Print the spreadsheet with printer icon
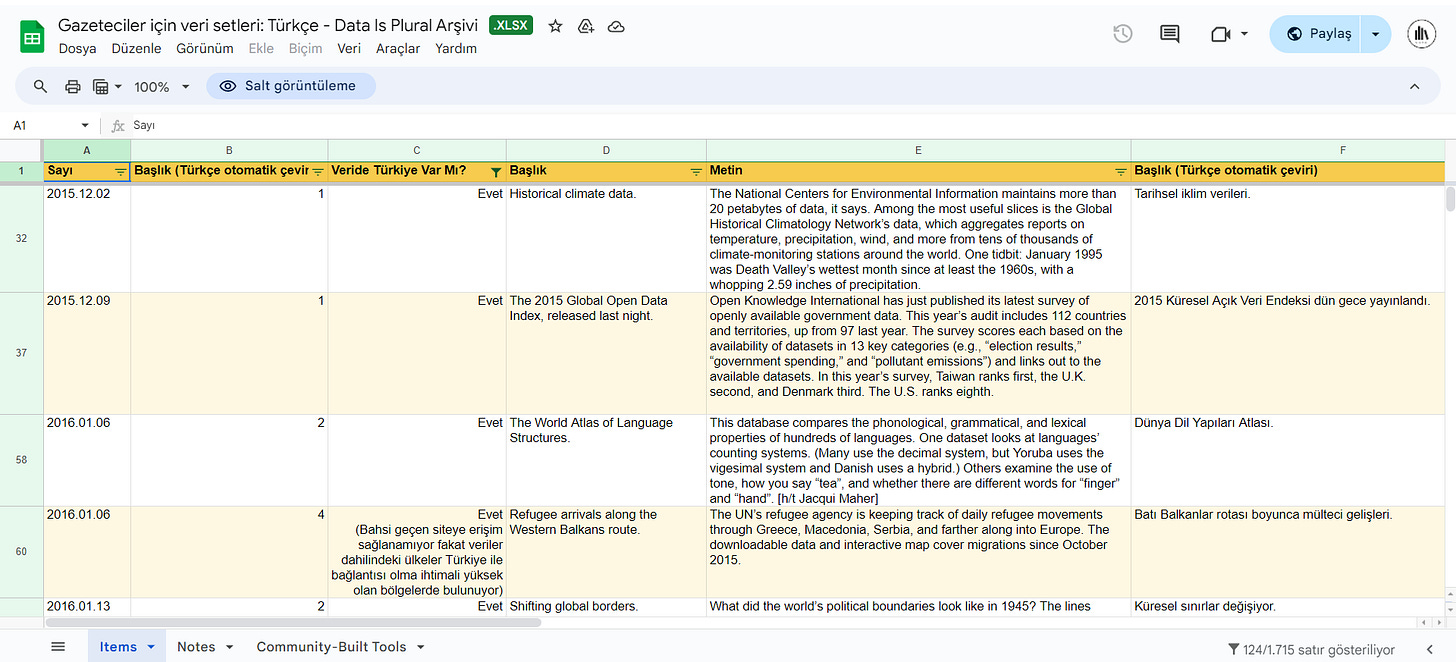 [x=72, y=87]
